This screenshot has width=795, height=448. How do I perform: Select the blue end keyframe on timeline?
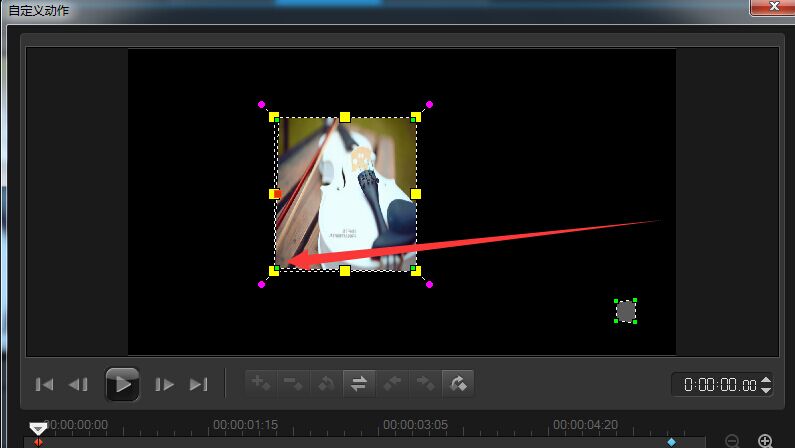coord(671,442)
